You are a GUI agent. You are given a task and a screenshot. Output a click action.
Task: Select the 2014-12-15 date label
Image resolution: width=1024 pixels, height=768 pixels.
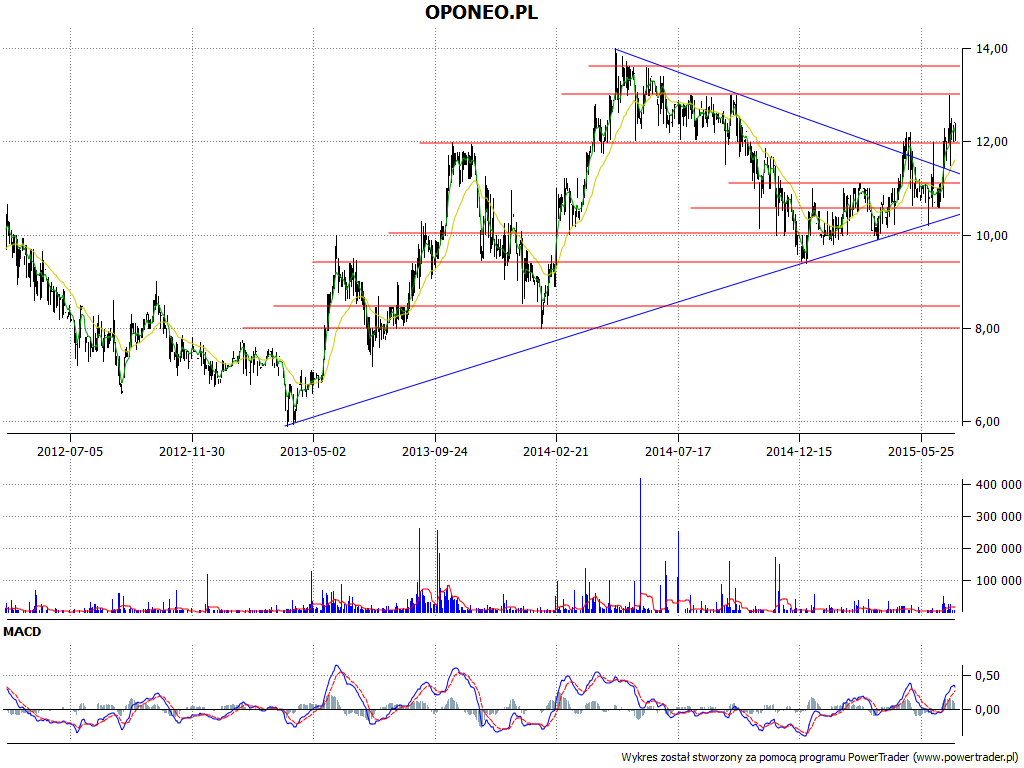[x=799, y=451]
